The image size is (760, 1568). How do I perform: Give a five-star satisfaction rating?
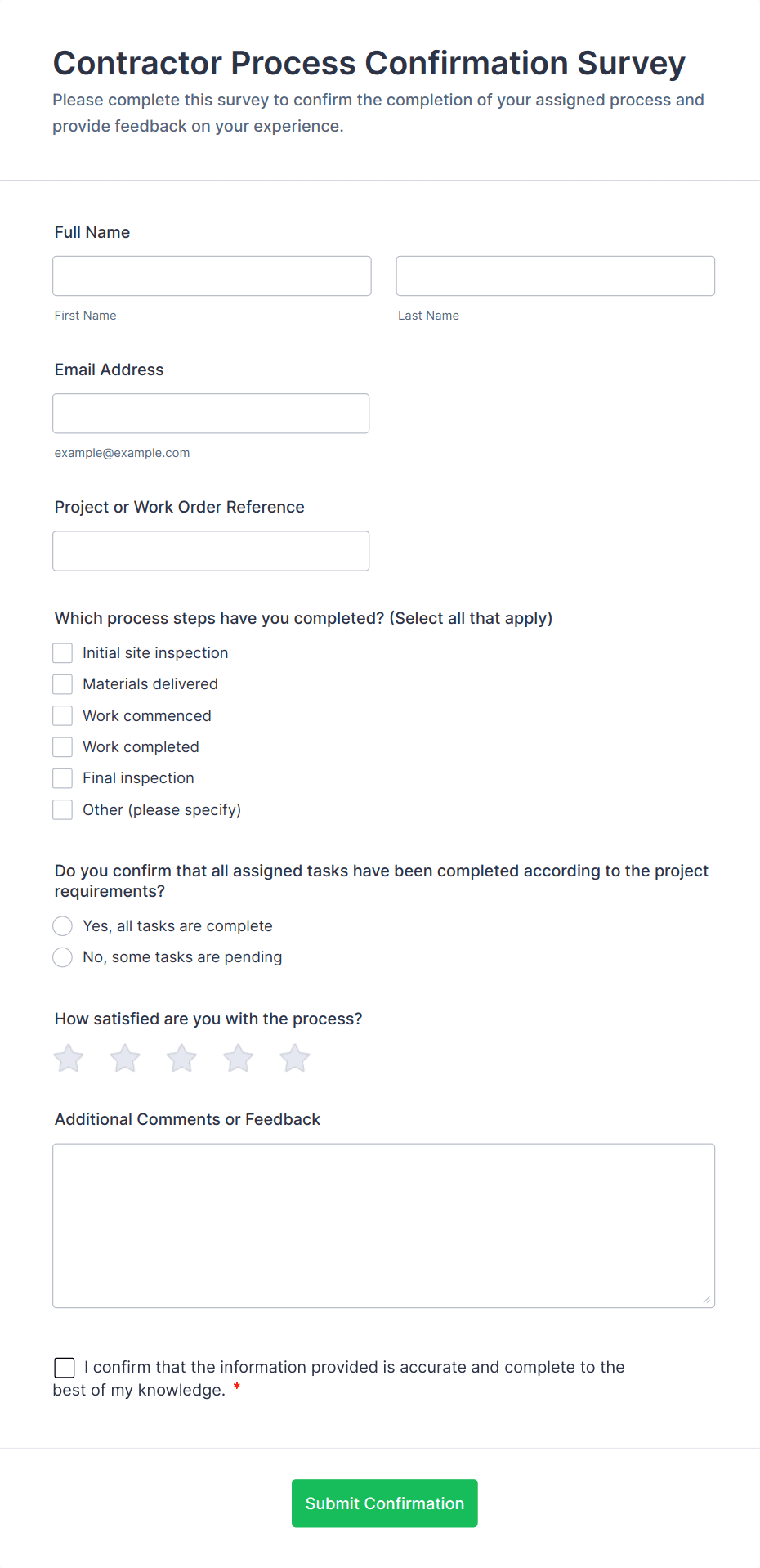pos(295,1058)
